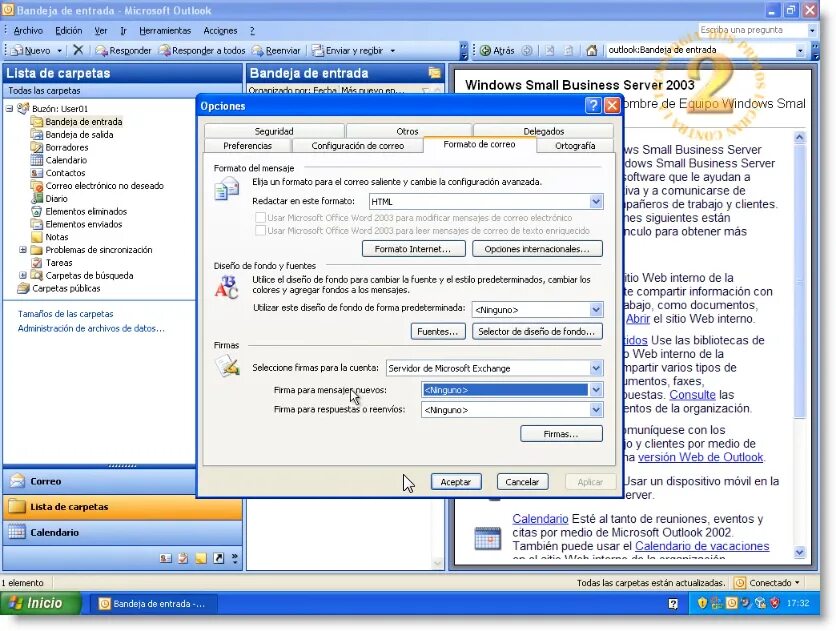This screenshot has width=836, height=631.
Task: Click the Delete X toolbar icon
Action: [x=78, y=50]
